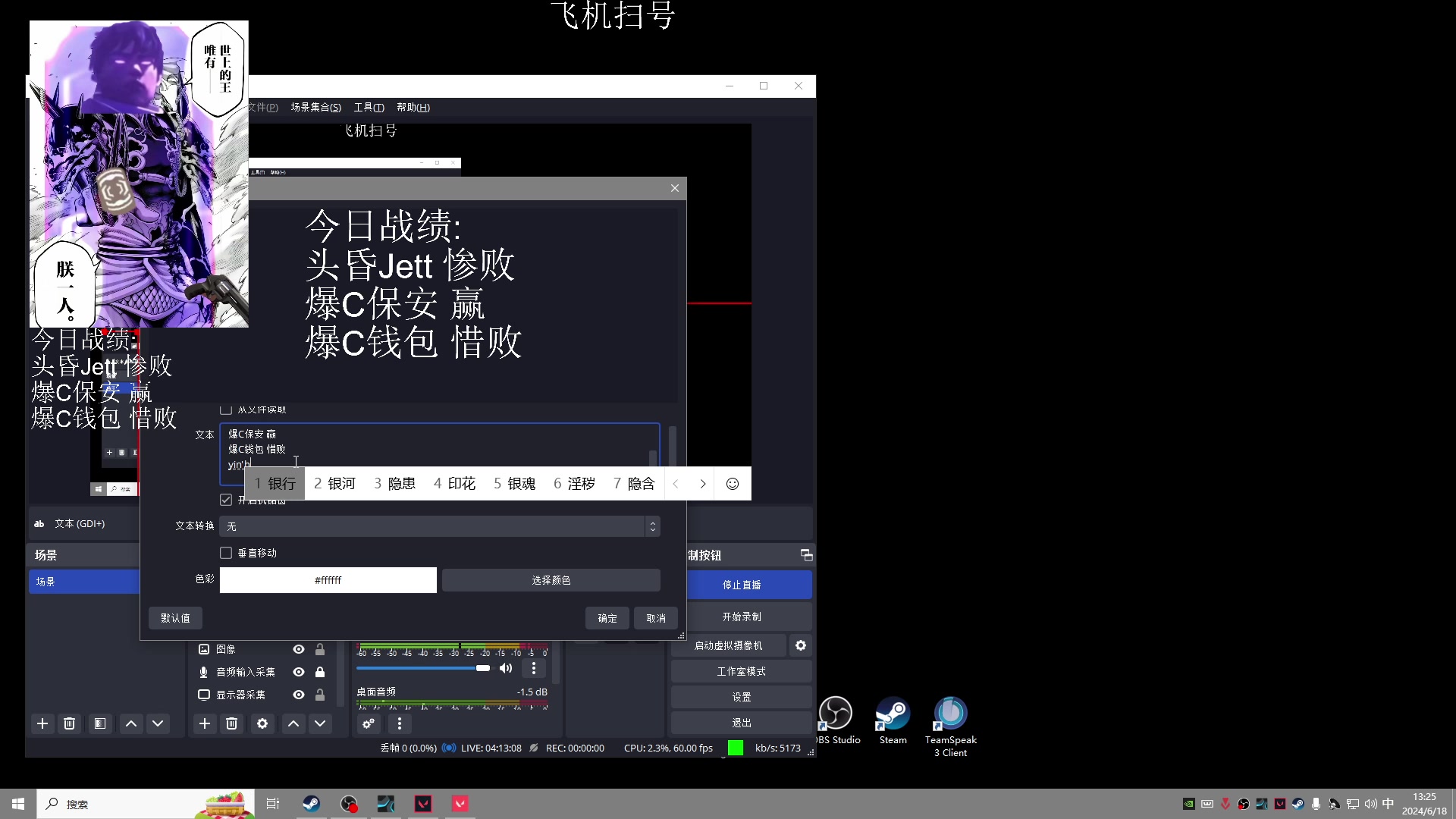Image resolution: width=1456 pixels, height=819 pixels.
Task: Select IME candidate 1 银行
Action: [x=275, y=484]
